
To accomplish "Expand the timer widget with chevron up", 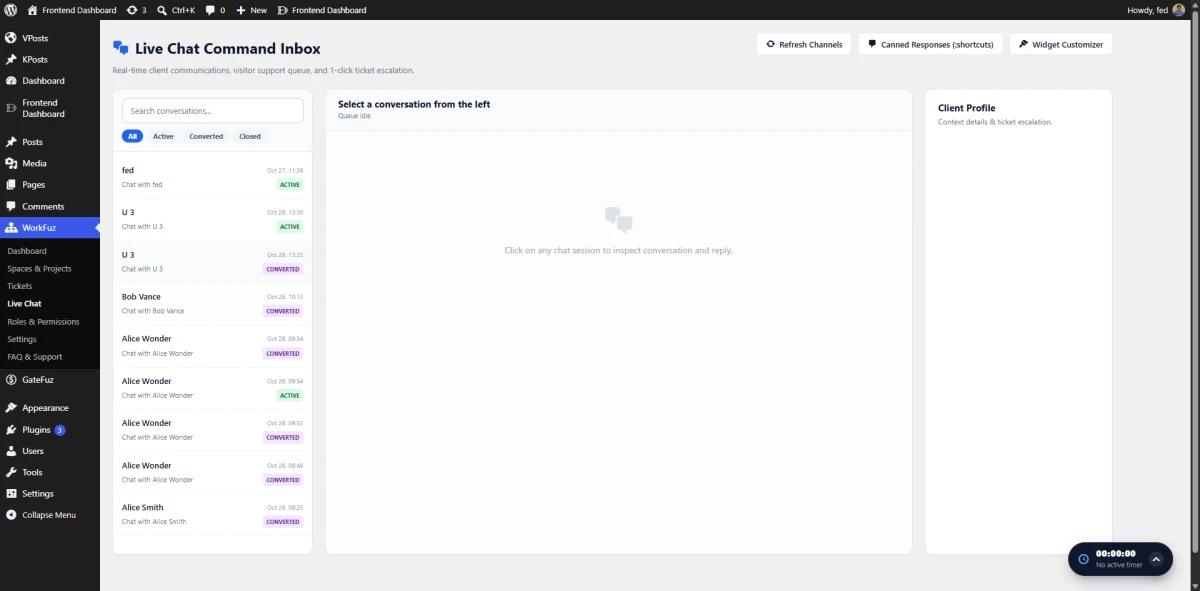I will coord(1156,559).
